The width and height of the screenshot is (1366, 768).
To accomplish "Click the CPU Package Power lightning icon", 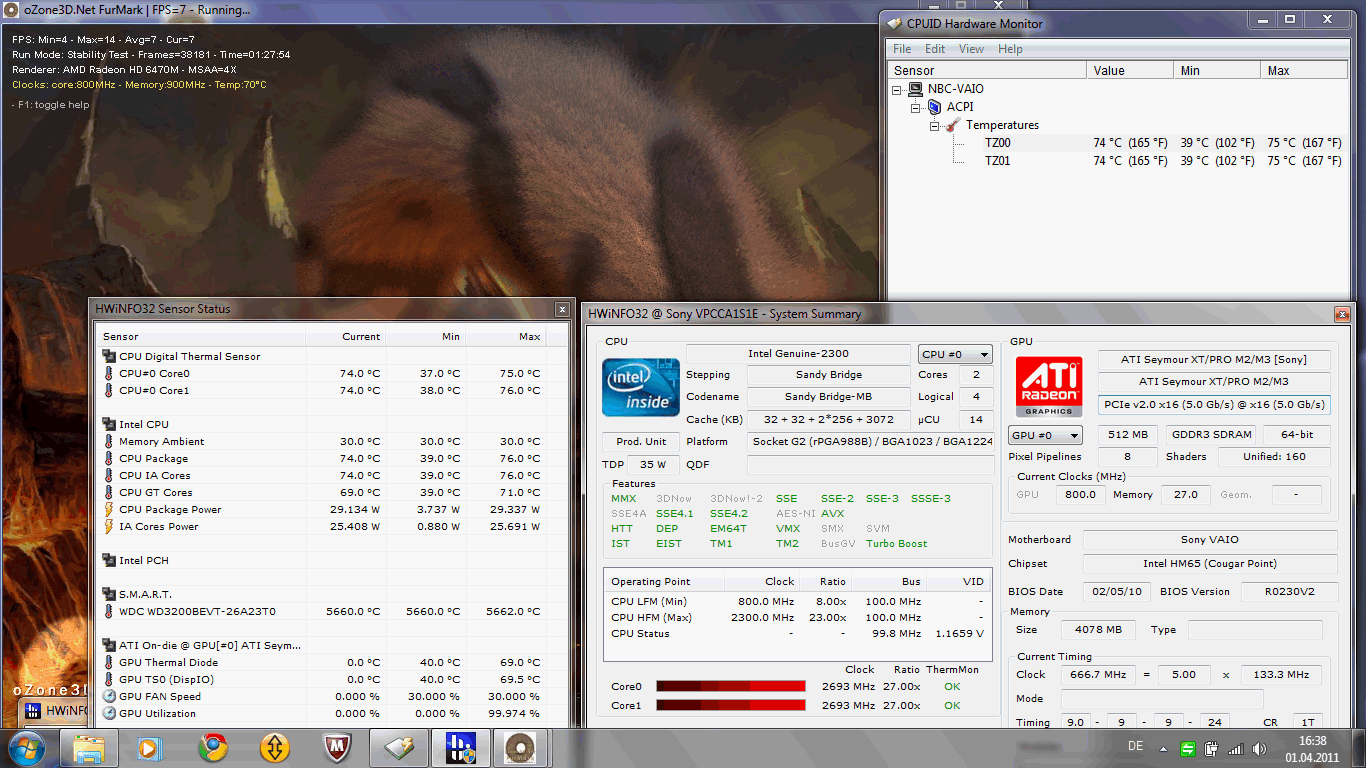I will pos(109,509).
